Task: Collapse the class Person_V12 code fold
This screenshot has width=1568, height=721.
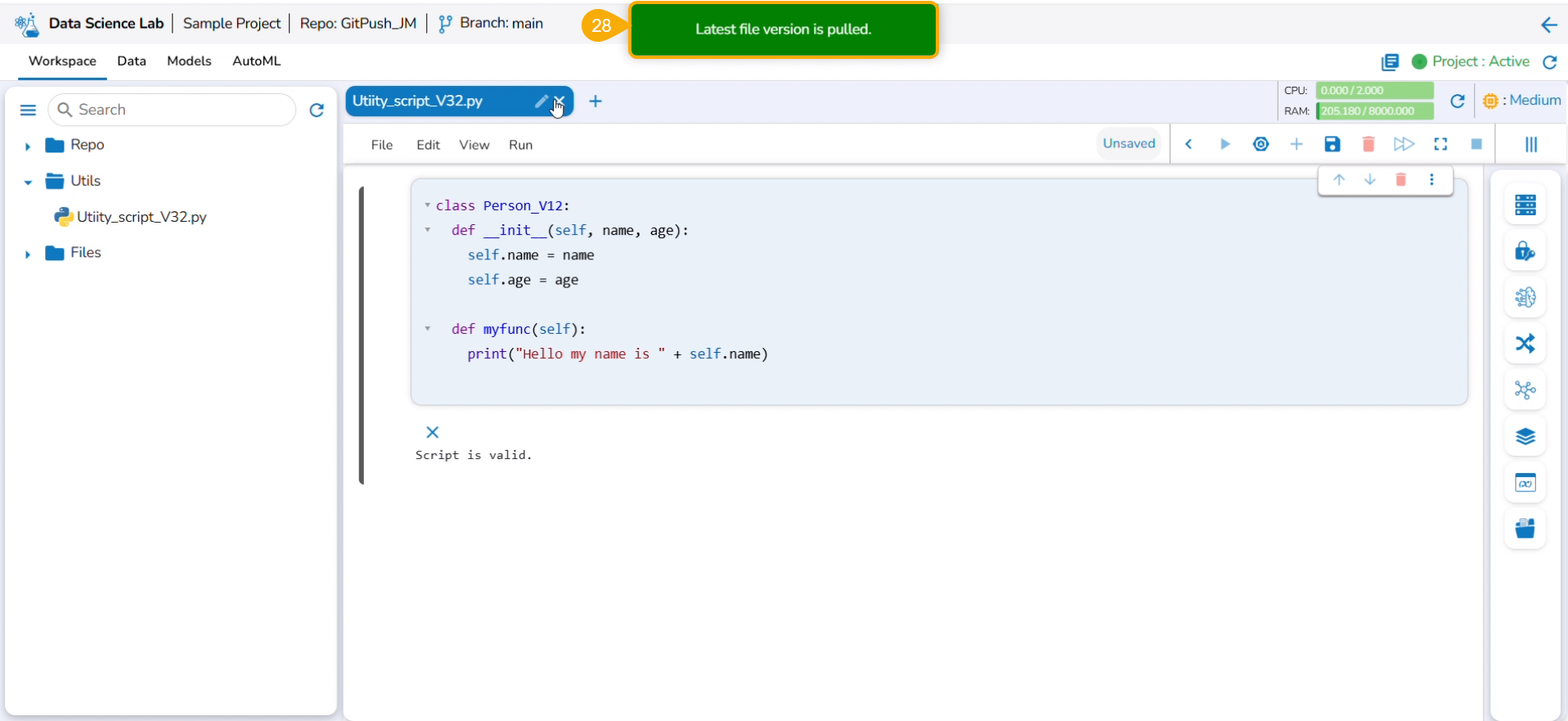Action: click(427, 205)
